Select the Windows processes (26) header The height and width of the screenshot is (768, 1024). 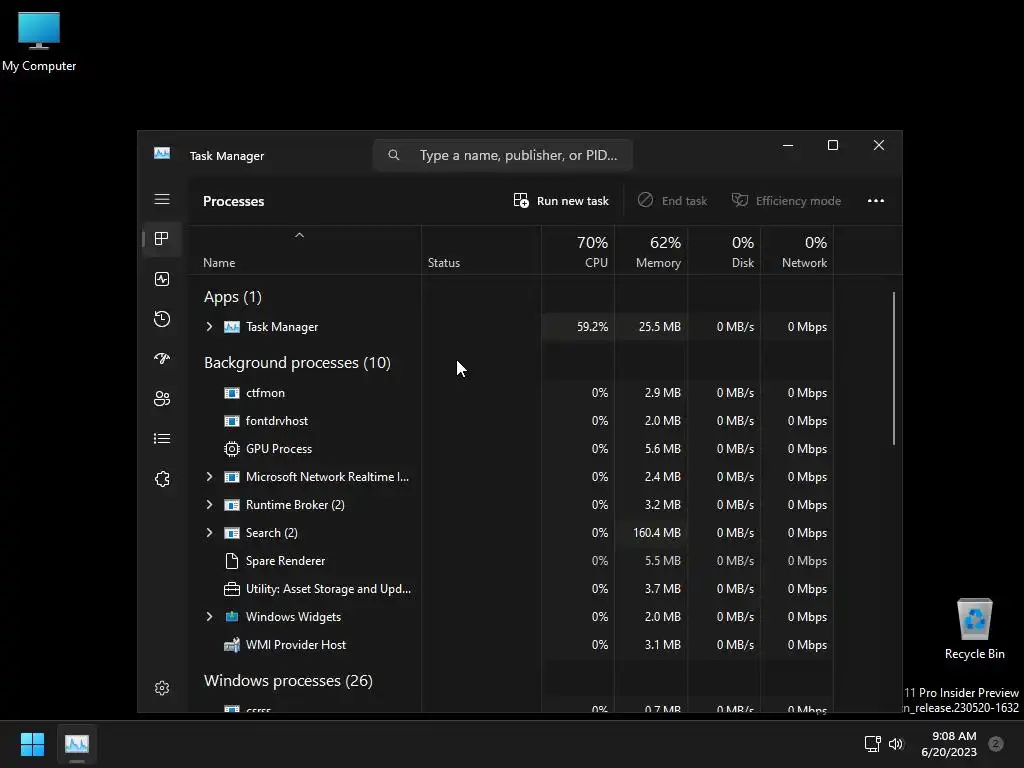pos(288,680)
